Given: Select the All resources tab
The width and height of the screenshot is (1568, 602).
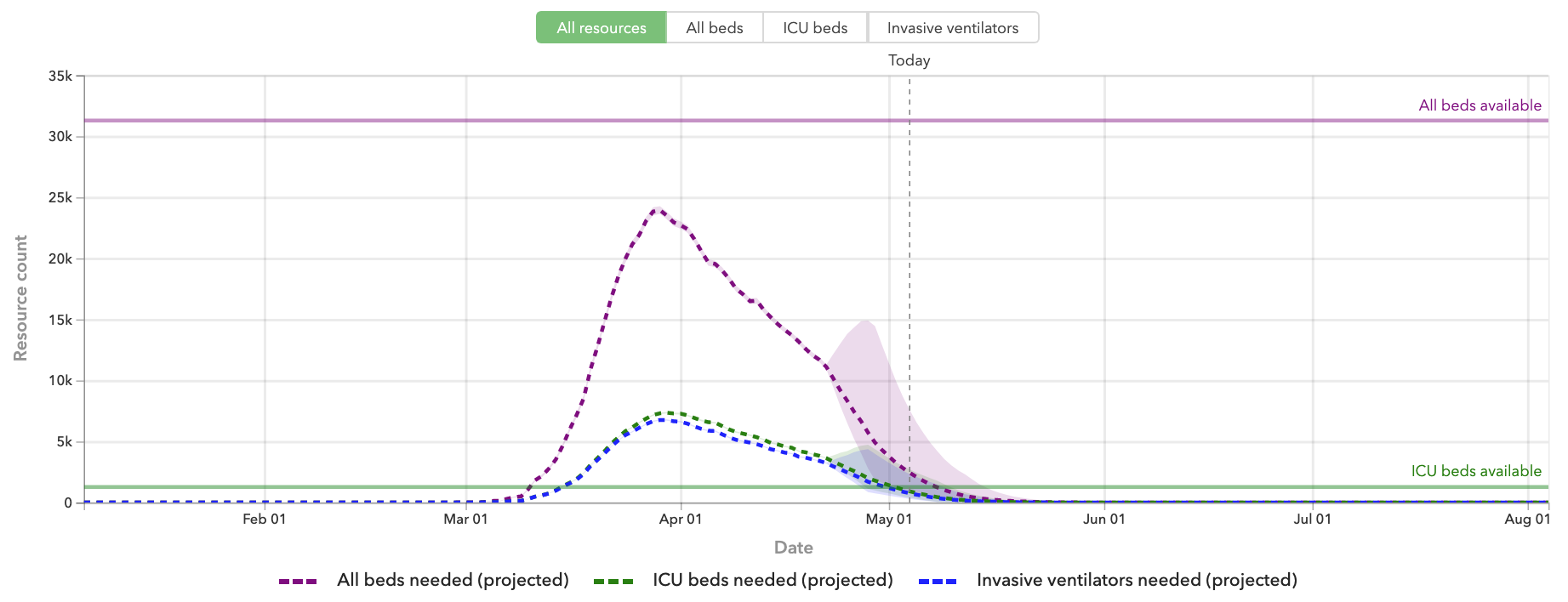Looking at the screenshot, I should pos(602,28).
